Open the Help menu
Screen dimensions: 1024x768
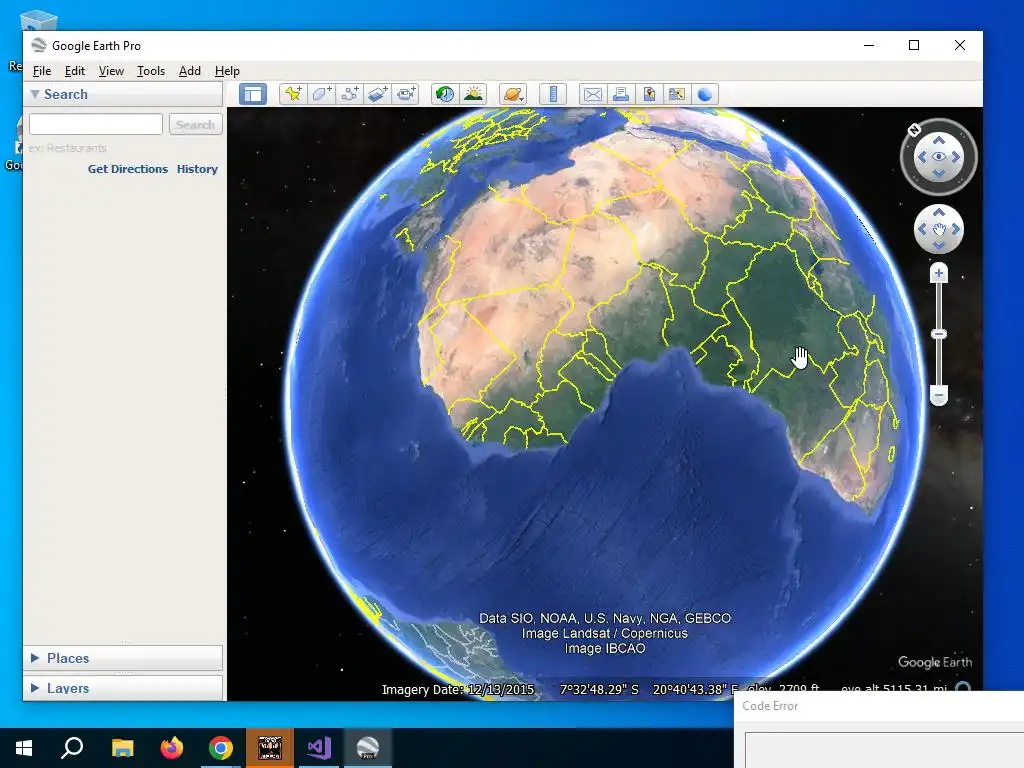[x=227, y=71]
